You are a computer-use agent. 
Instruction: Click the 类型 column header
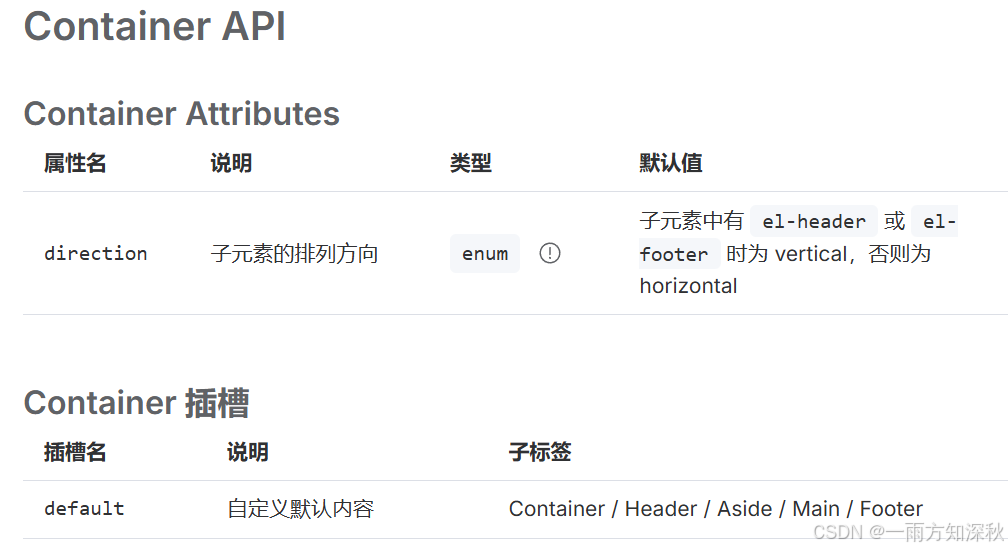pyautogui.click(x=471, y=163)
